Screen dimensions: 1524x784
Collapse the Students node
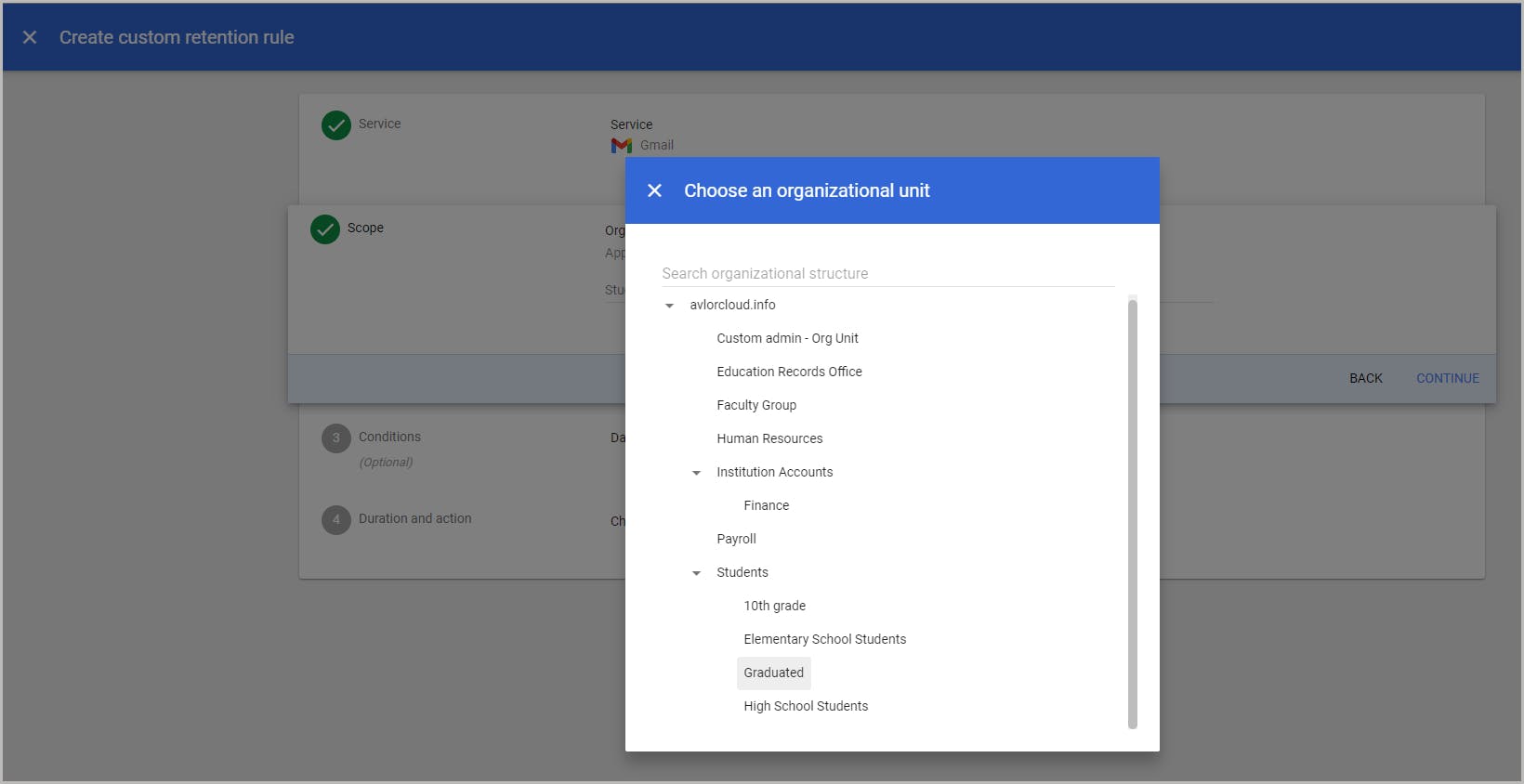pos(696,573)
